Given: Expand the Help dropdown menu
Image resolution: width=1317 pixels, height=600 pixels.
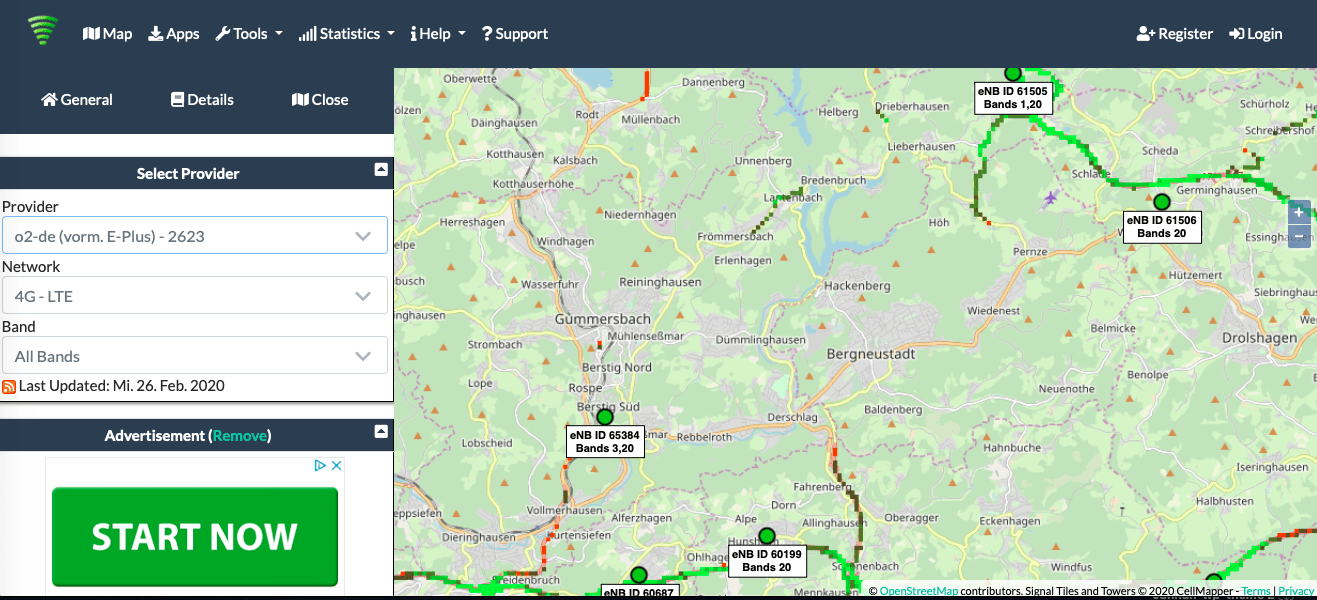Looking at the screenshot, I should click(x=438, y=34).
